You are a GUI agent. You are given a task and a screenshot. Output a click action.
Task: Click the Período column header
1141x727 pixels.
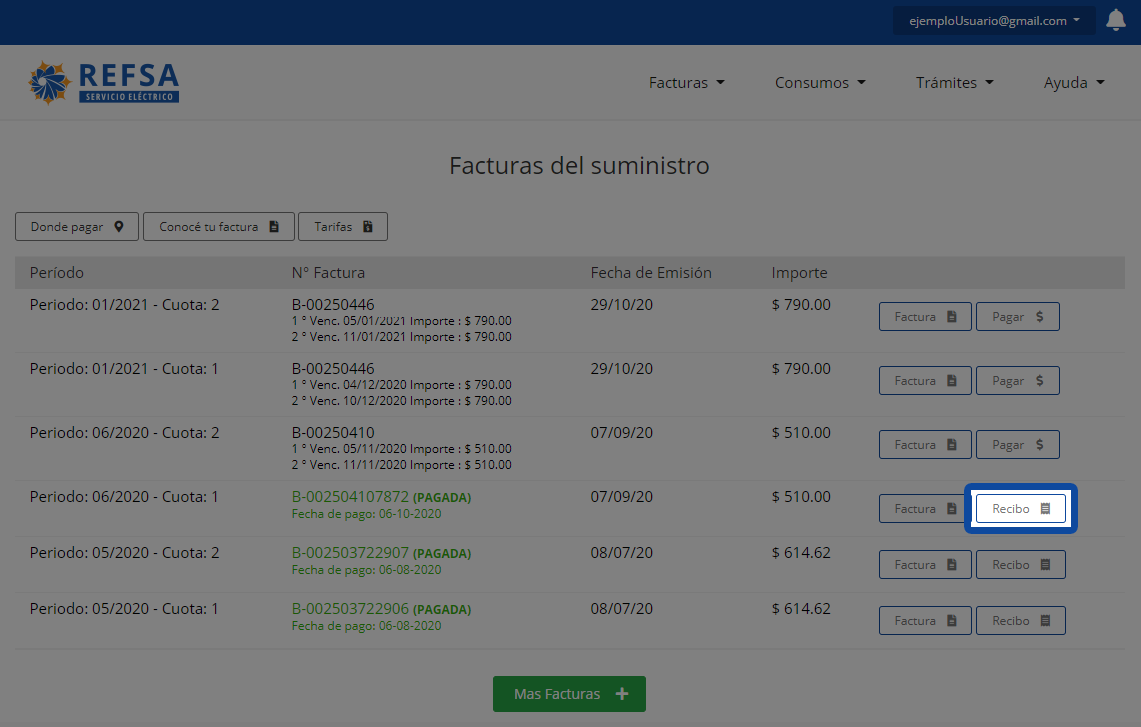pos(57,273)
